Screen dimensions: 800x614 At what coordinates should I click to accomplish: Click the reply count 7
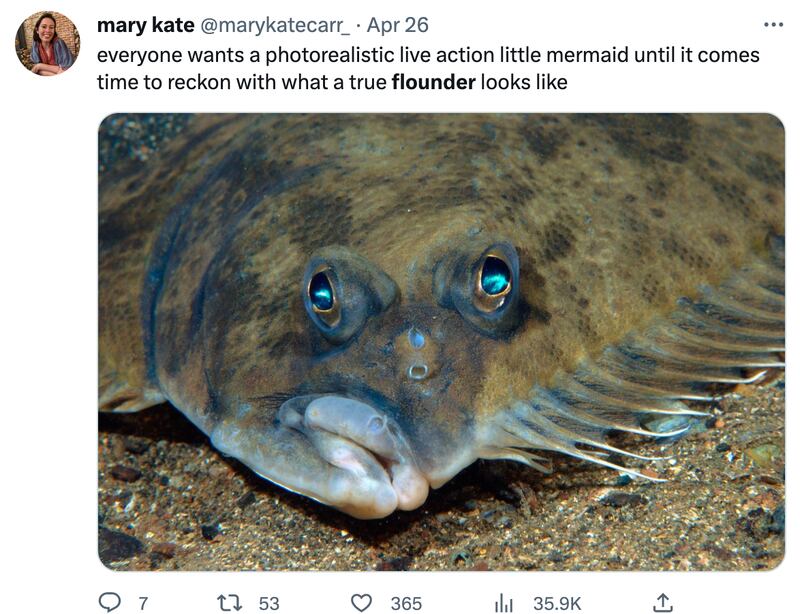click(143, 603)
